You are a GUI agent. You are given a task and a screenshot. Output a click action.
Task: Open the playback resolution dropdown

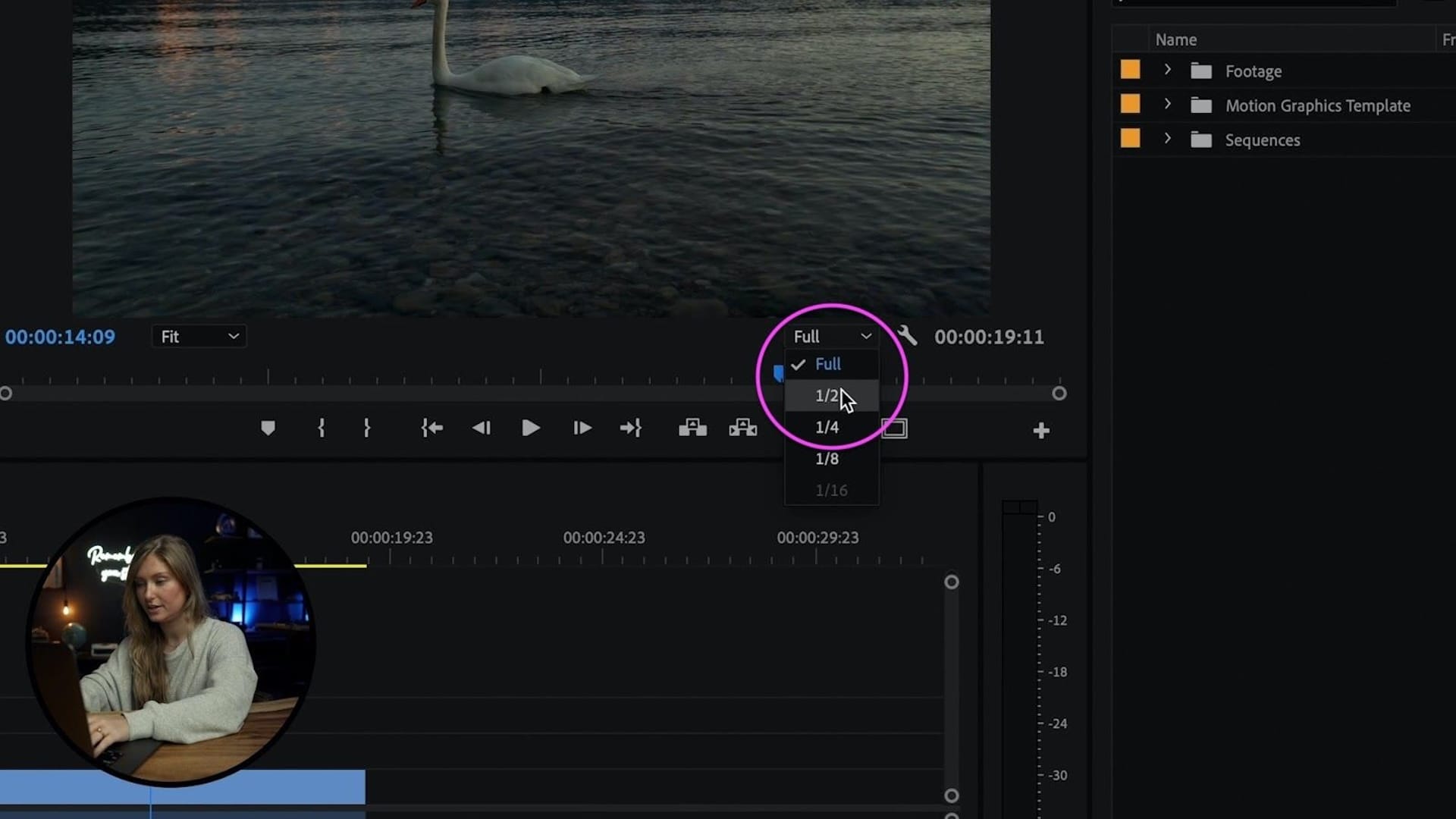coord(831,337)
